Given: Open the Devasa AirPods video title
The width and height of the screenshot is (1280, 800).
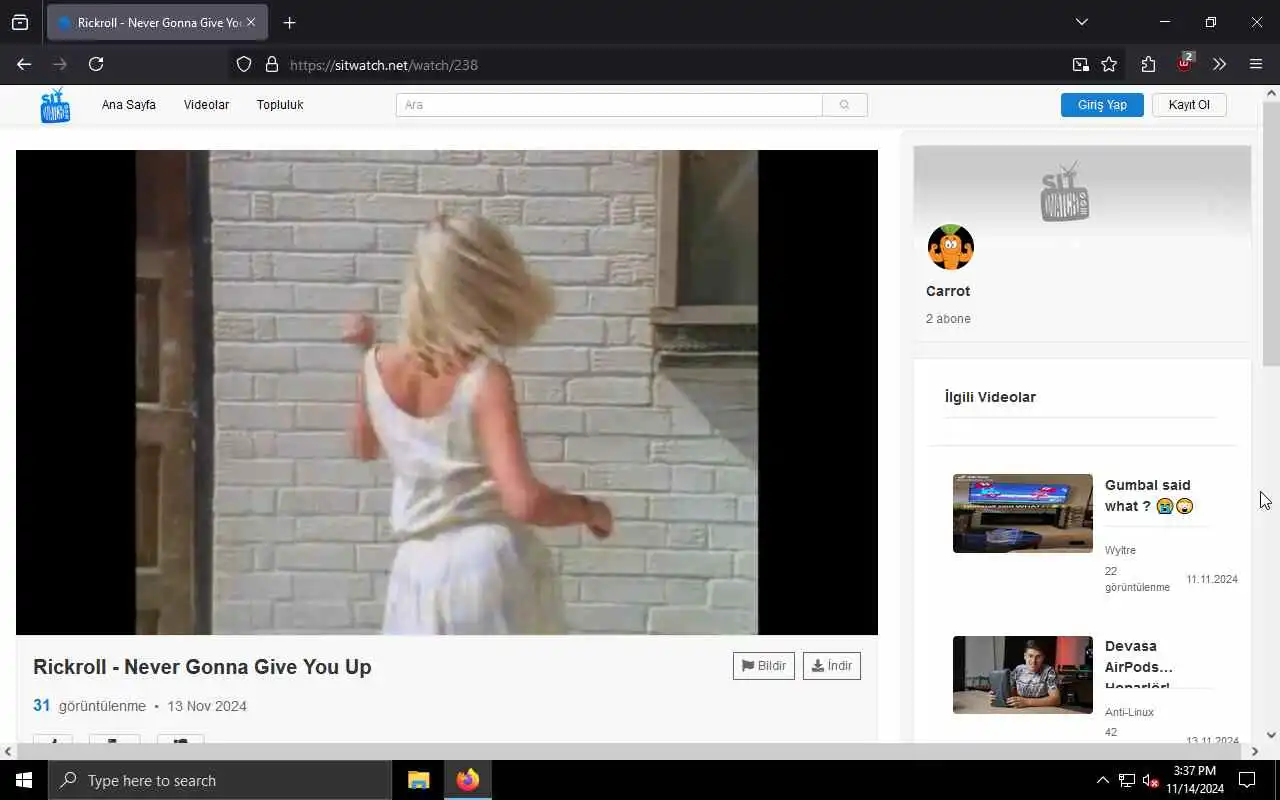Looking at the screenshot, I should pyautogui.click(x=1139, y=666).
